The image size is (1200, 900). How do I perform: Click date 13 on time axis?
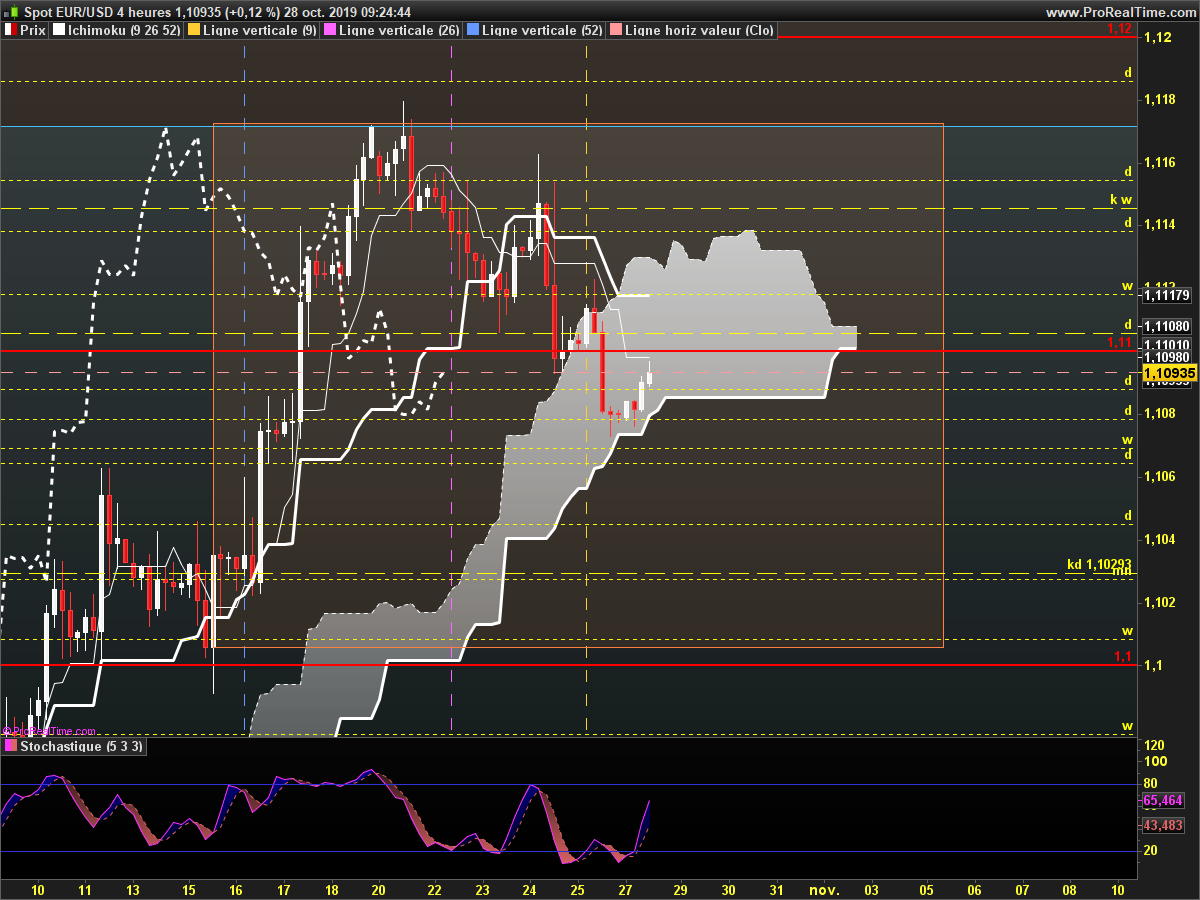pyautogui.click(x=133, y=889)
